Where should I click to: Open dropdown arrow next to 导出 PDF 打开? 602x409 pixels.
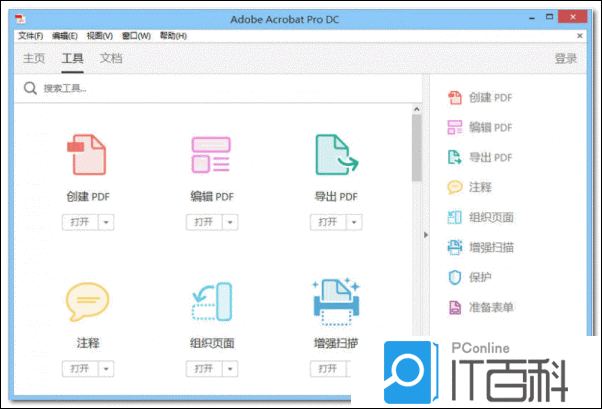tap(354, 222)
